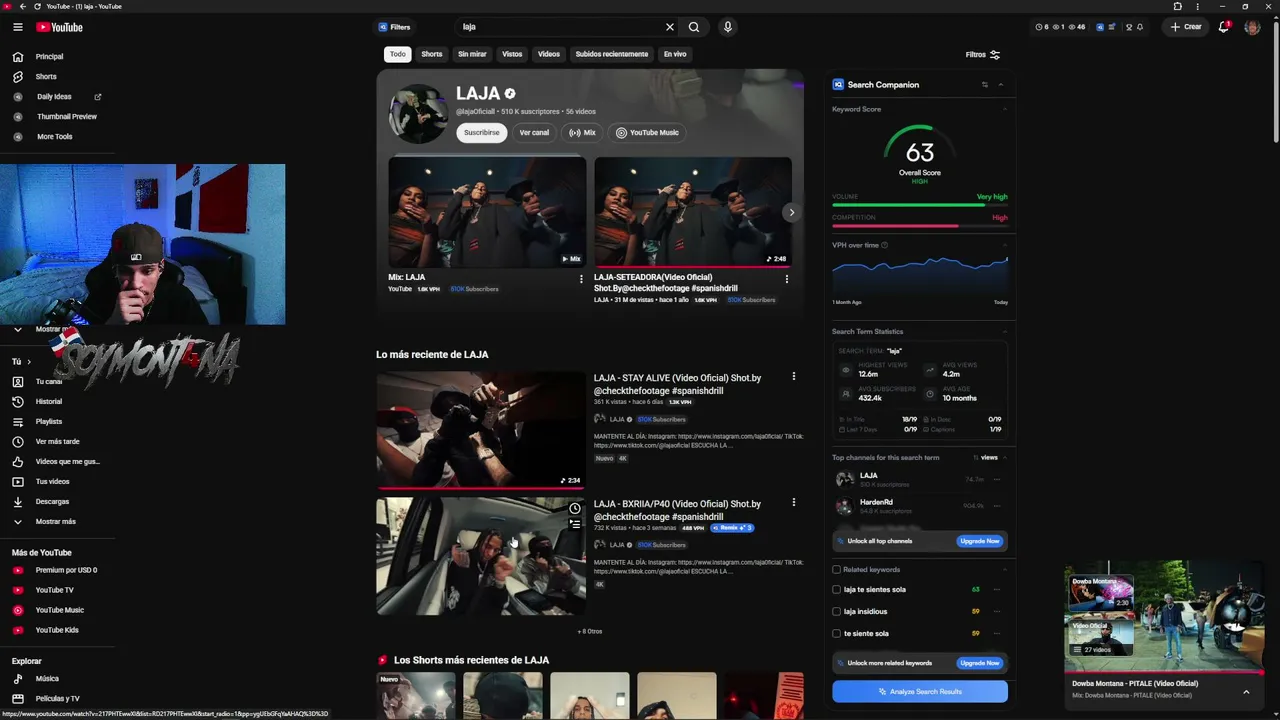Open the browser extensions puzzle icon
This screenshot has height=720, width=1280.
(x=1178, y=6)
